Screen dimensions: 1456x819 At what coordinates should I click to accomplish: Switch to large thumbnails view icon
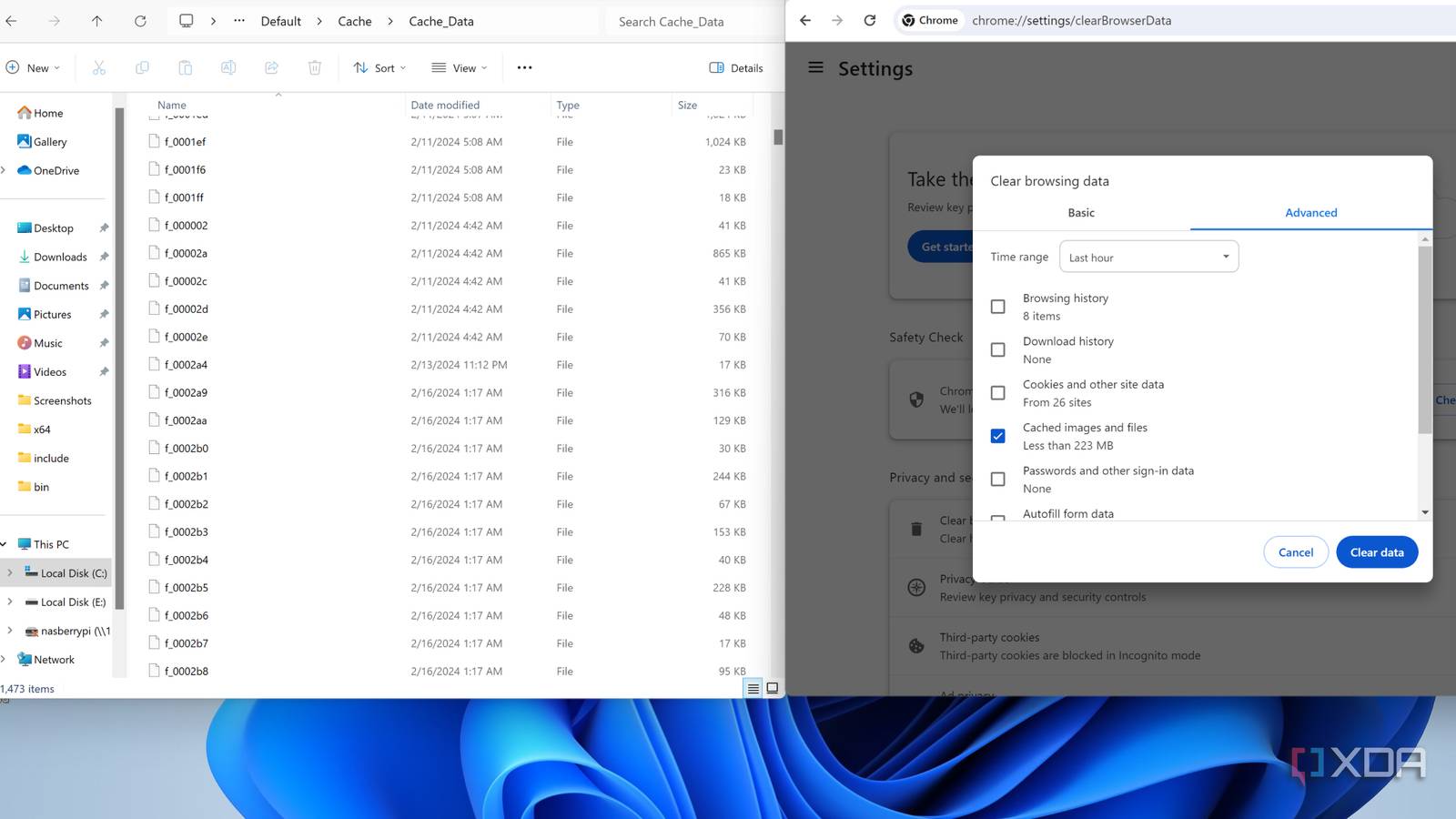coord(773,688)
